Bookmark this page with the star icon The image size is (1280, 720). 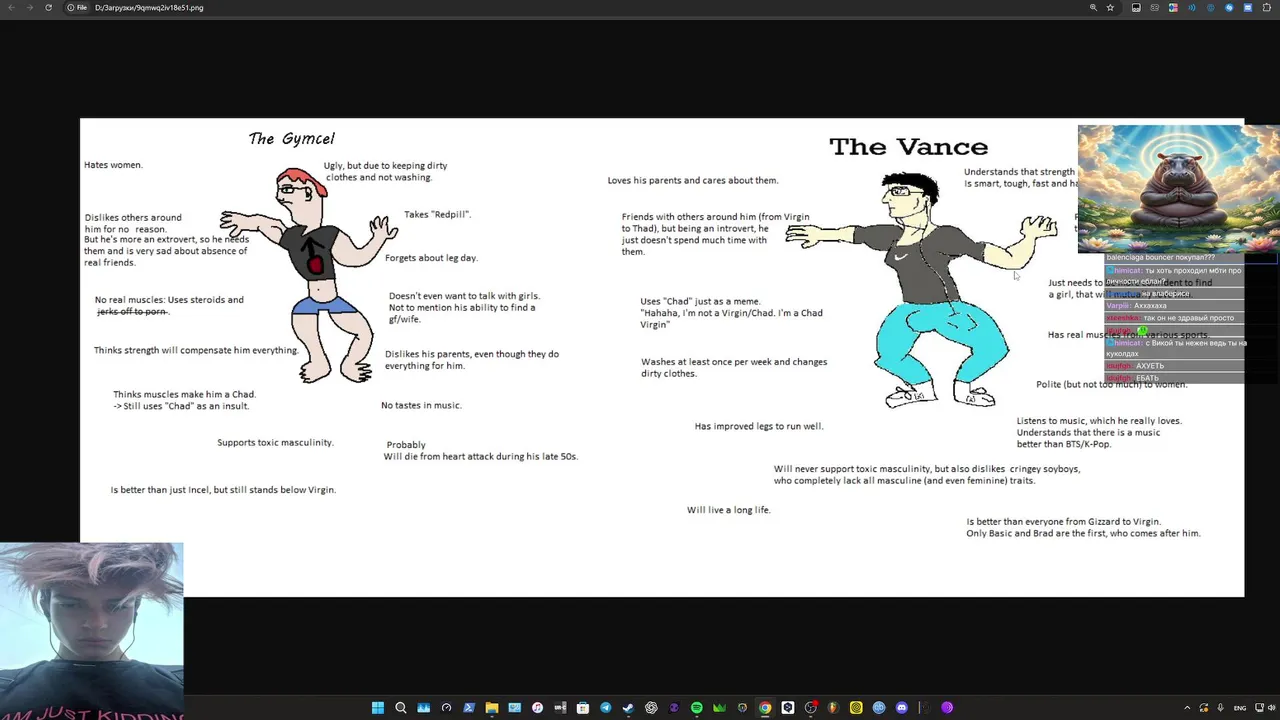pos(1110,7)
